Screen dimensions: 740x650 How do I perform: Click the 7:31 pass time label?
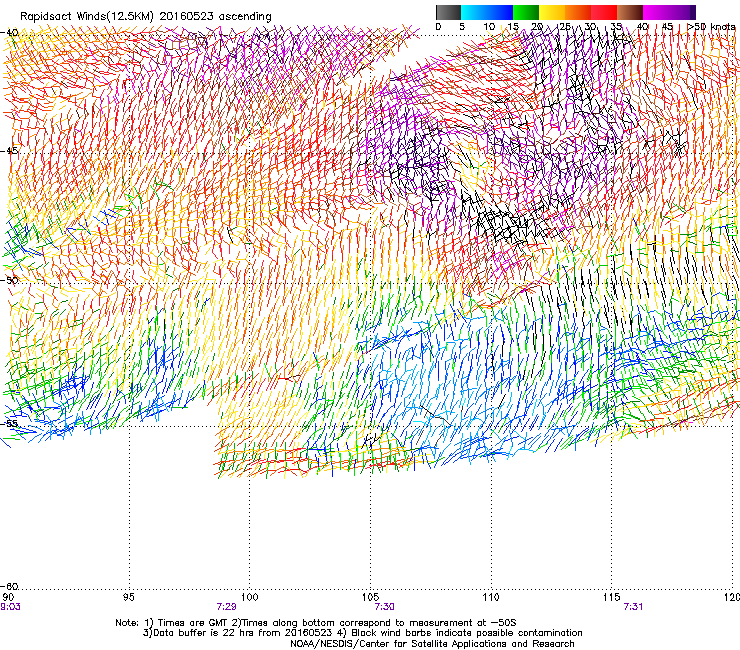(x=633, y=607)
